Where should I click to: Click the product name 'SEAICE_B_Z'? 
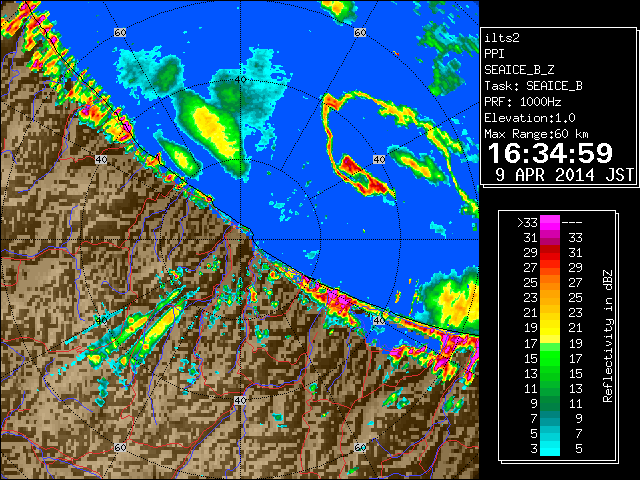click(519, 70)
